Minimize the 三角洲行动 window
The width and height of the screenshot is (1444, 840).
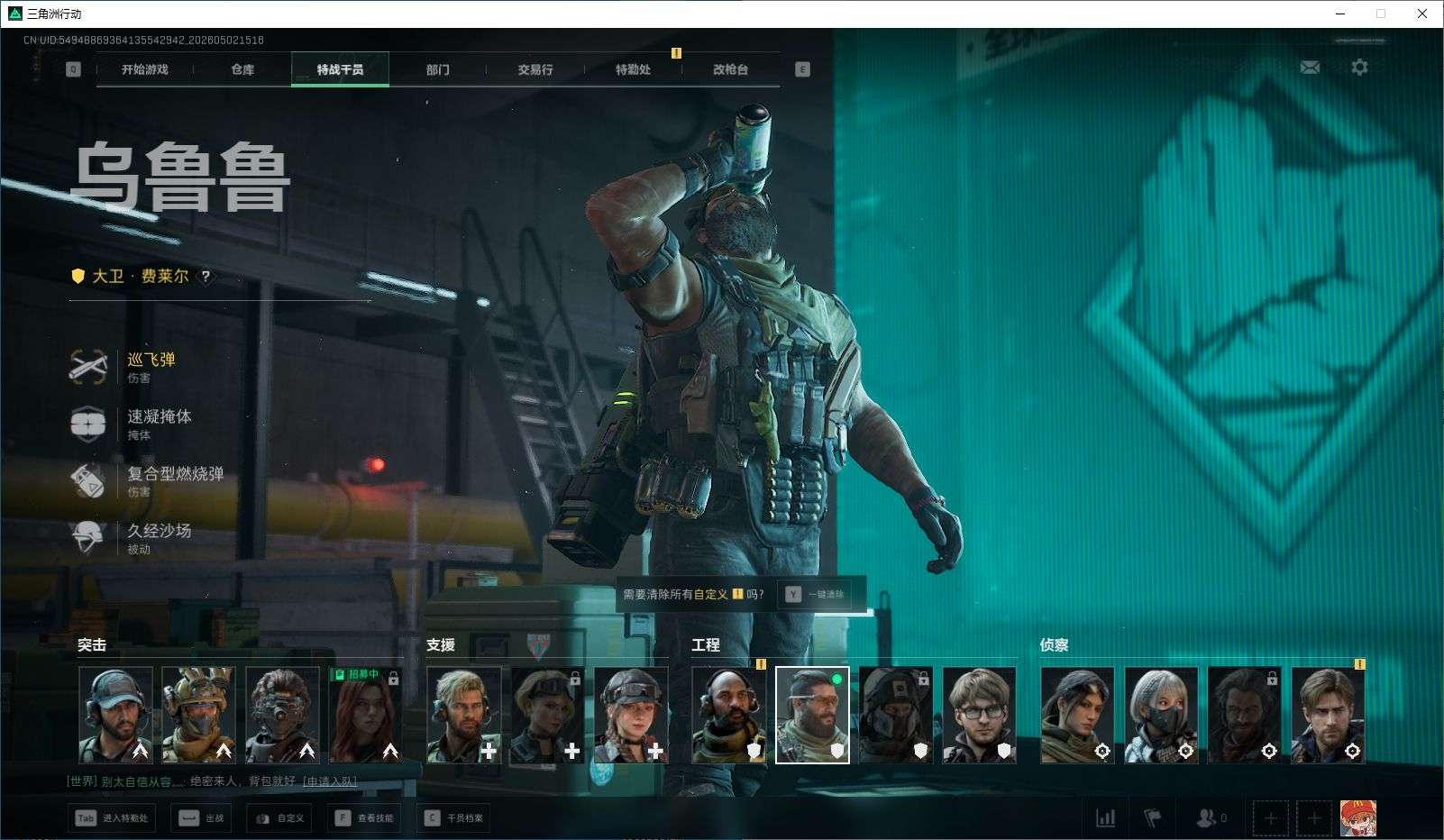[x=1340, y=14]
